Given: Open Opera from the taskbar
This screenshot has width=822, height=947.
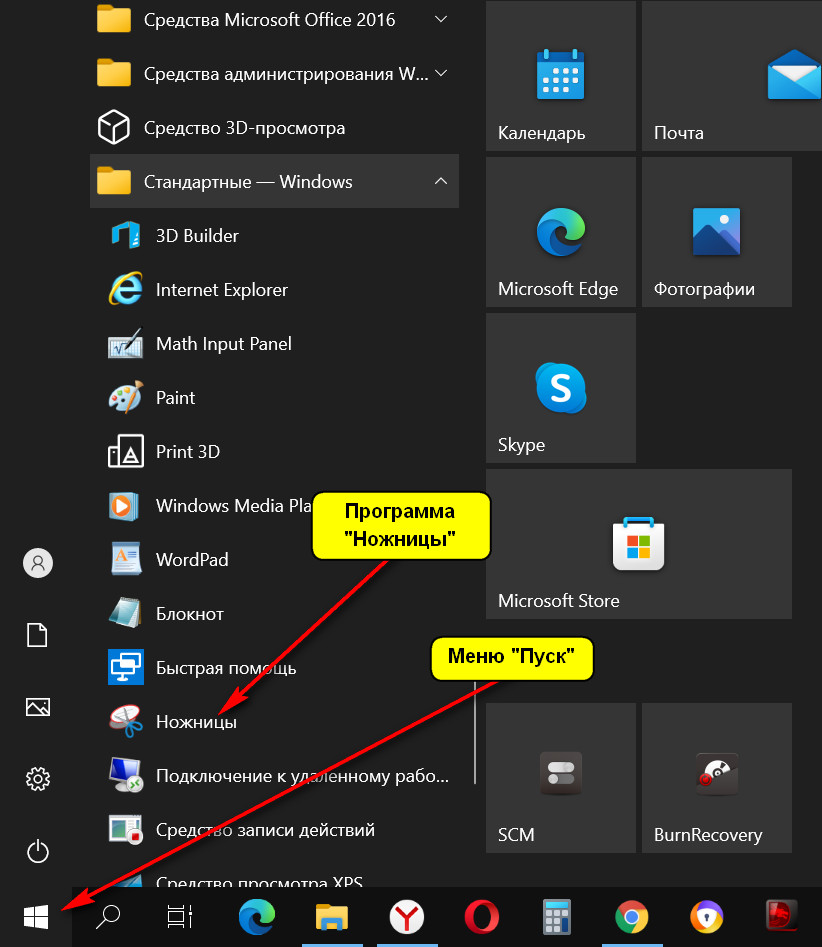Looking at the screenshot, I should point(481,917).
